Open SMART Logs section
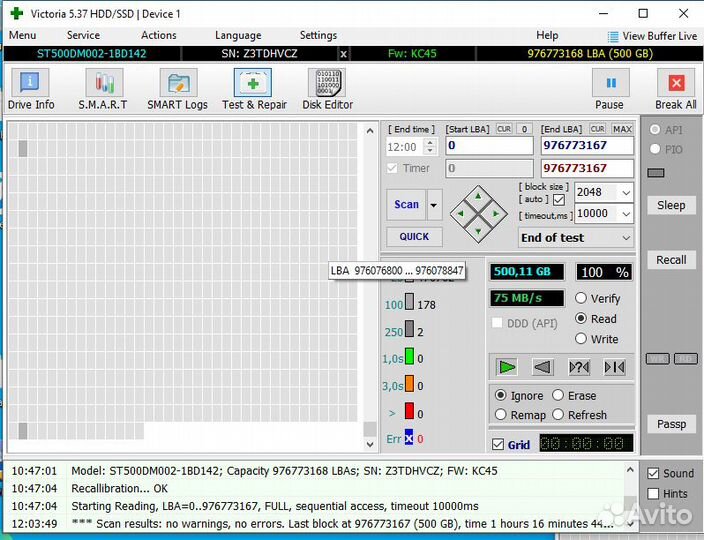This screenshot has width=704, height=540. (x=177, y=89)
